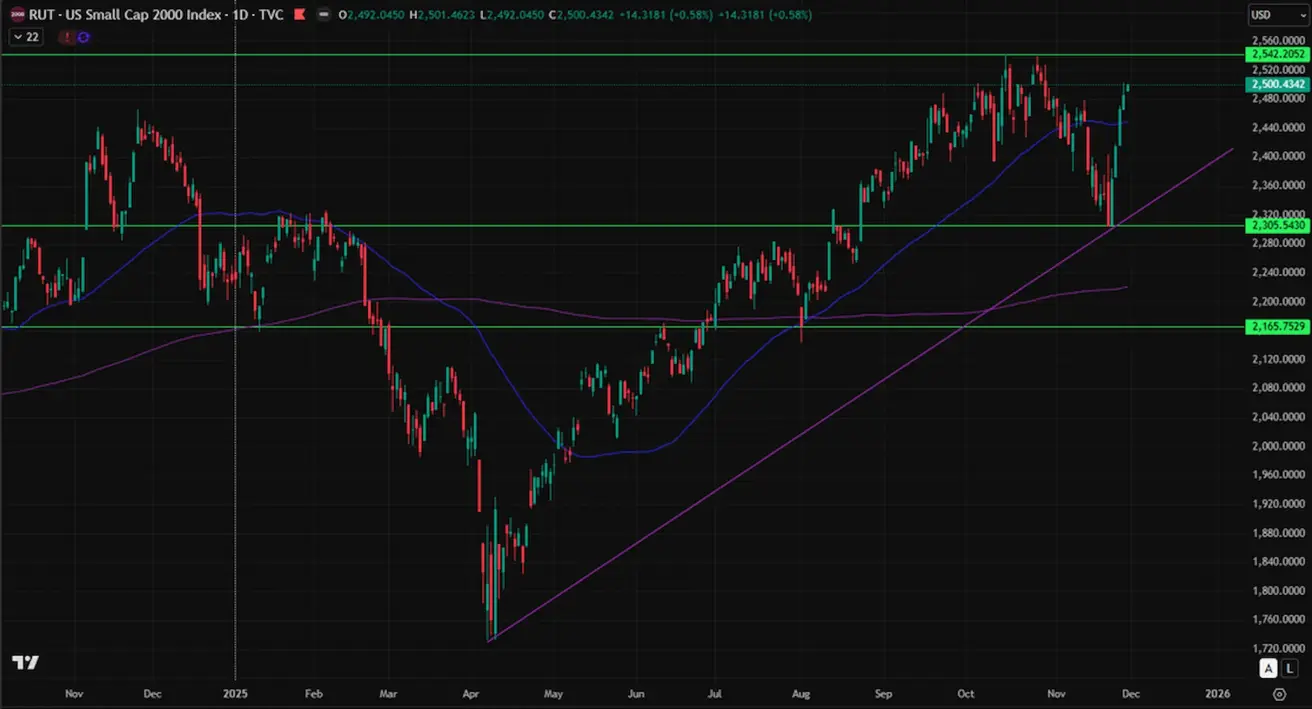The image size is (1312, 709).
Task: Click the gray market status icon
Action: point(321,16)
